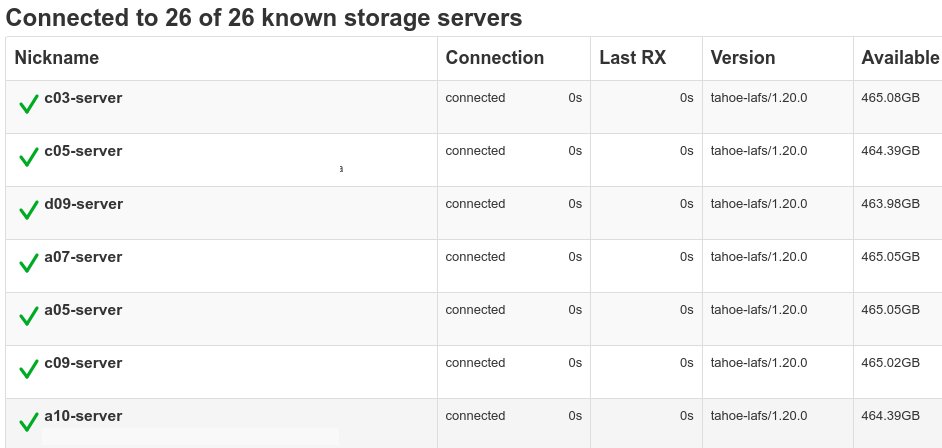The image size is (942, 448).
Task: Click the d09-server nickname
Action: 84,204
